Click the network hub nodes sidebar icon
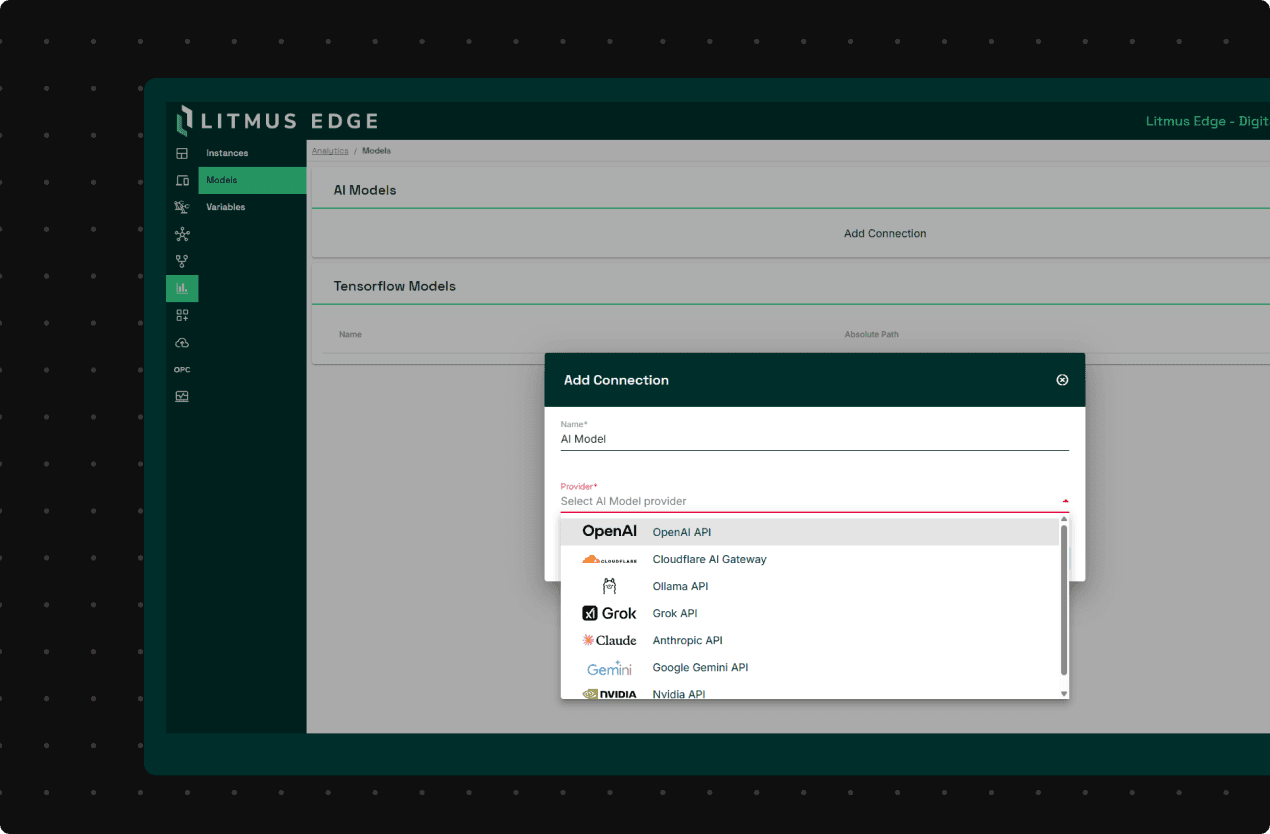 [x=182, y=235]
